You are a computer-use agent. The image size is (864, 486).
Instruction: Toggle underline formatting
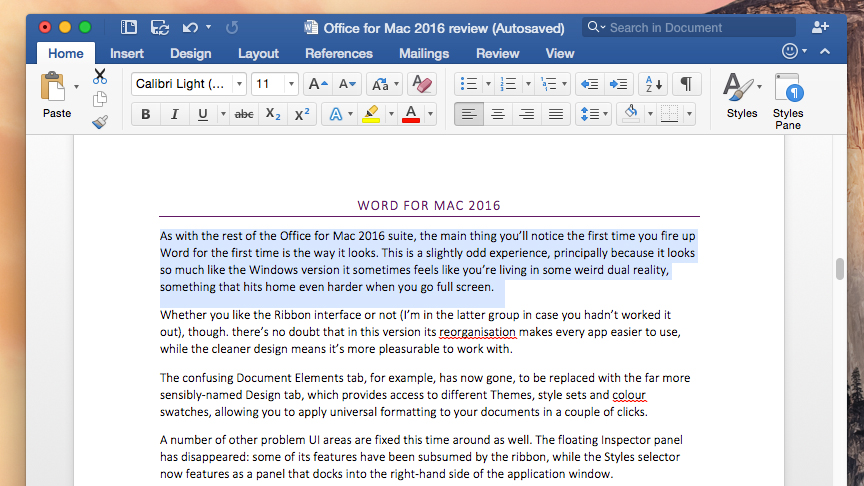coord(203,114)
